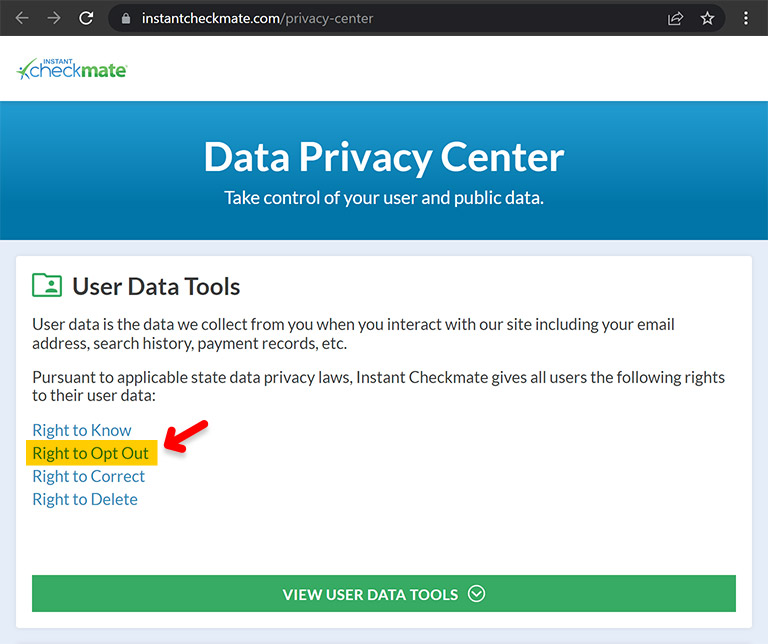The height and width of the screenshot is (644, 768).
Task: Click the circled chevron on green button
Action: (x=476, y=594)
